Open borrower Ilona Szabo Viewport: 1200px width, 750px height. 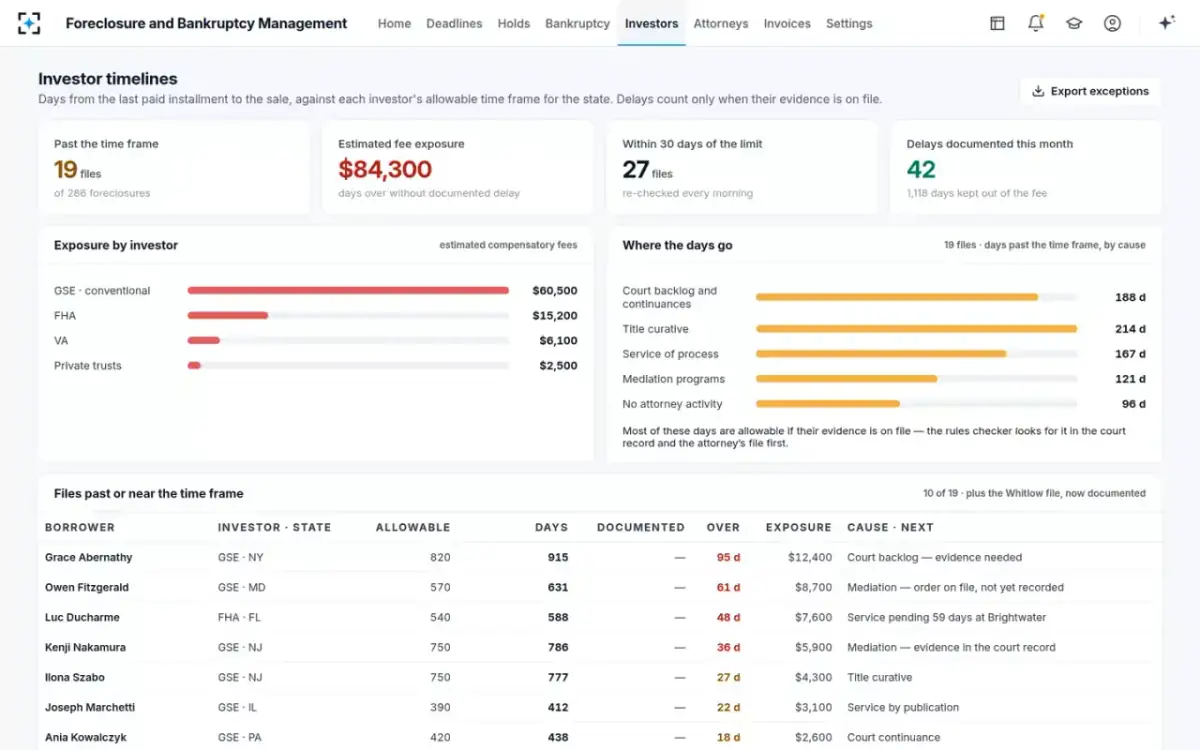coord(75,677)
